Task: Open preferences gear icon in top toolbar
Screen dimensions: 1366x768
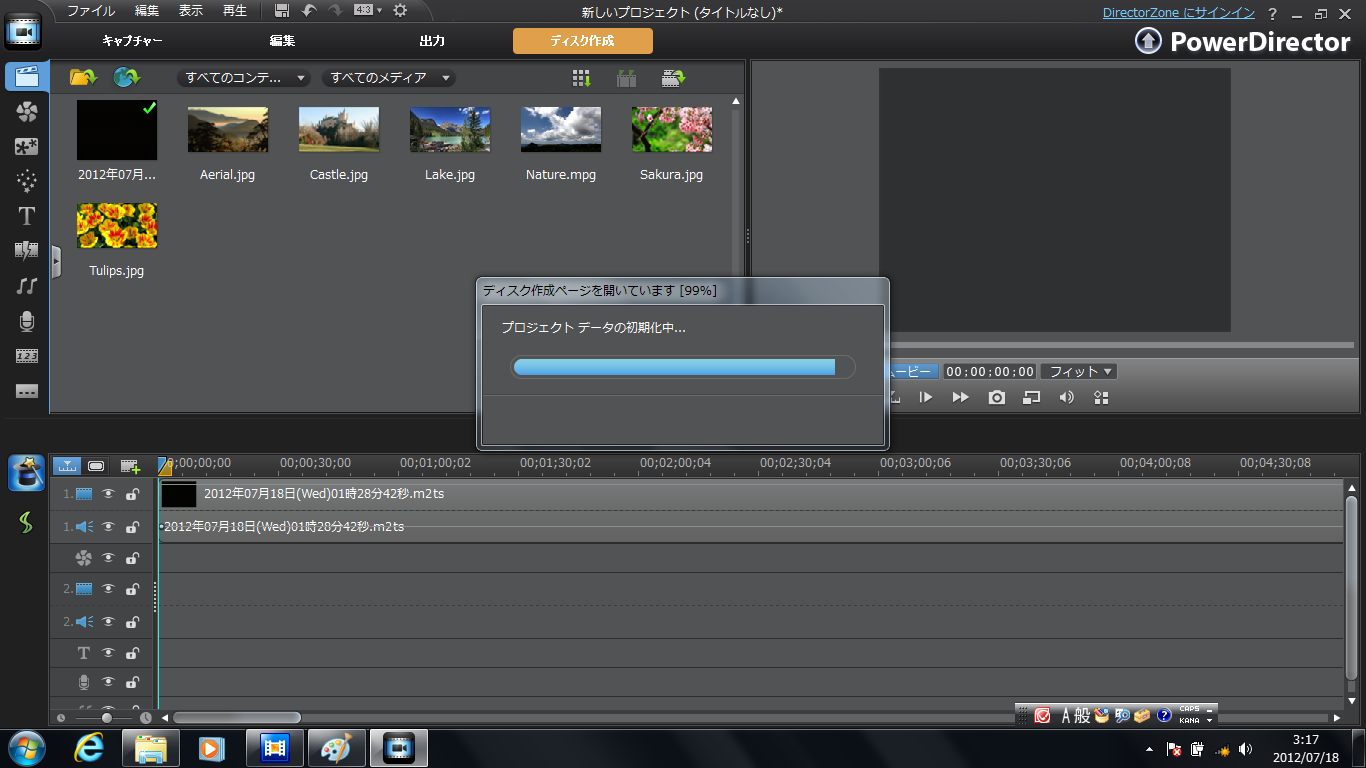Action: pos(400,10)
